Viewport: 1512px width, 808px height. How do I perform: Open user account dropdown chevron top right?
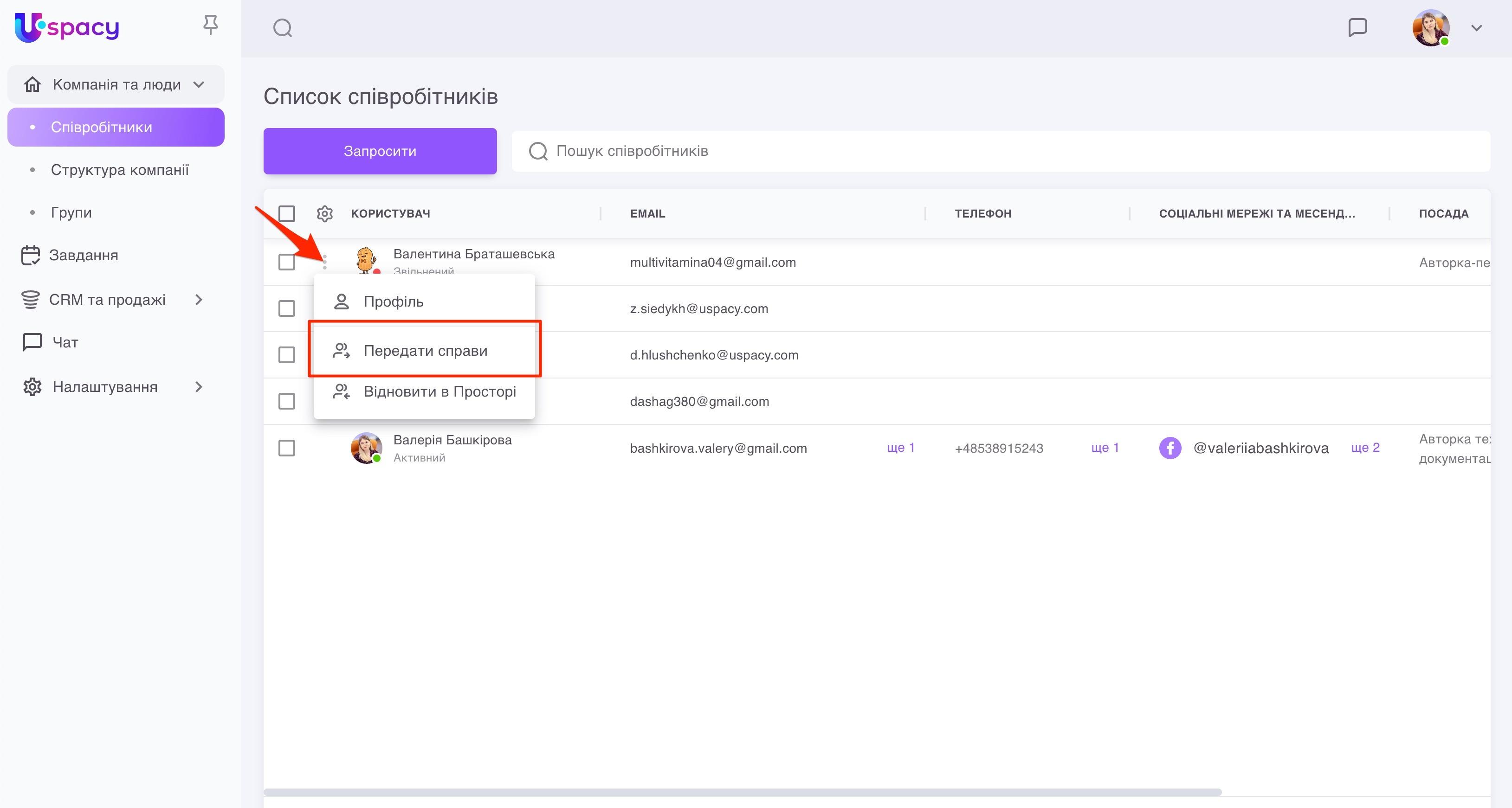click(1477, 27)
